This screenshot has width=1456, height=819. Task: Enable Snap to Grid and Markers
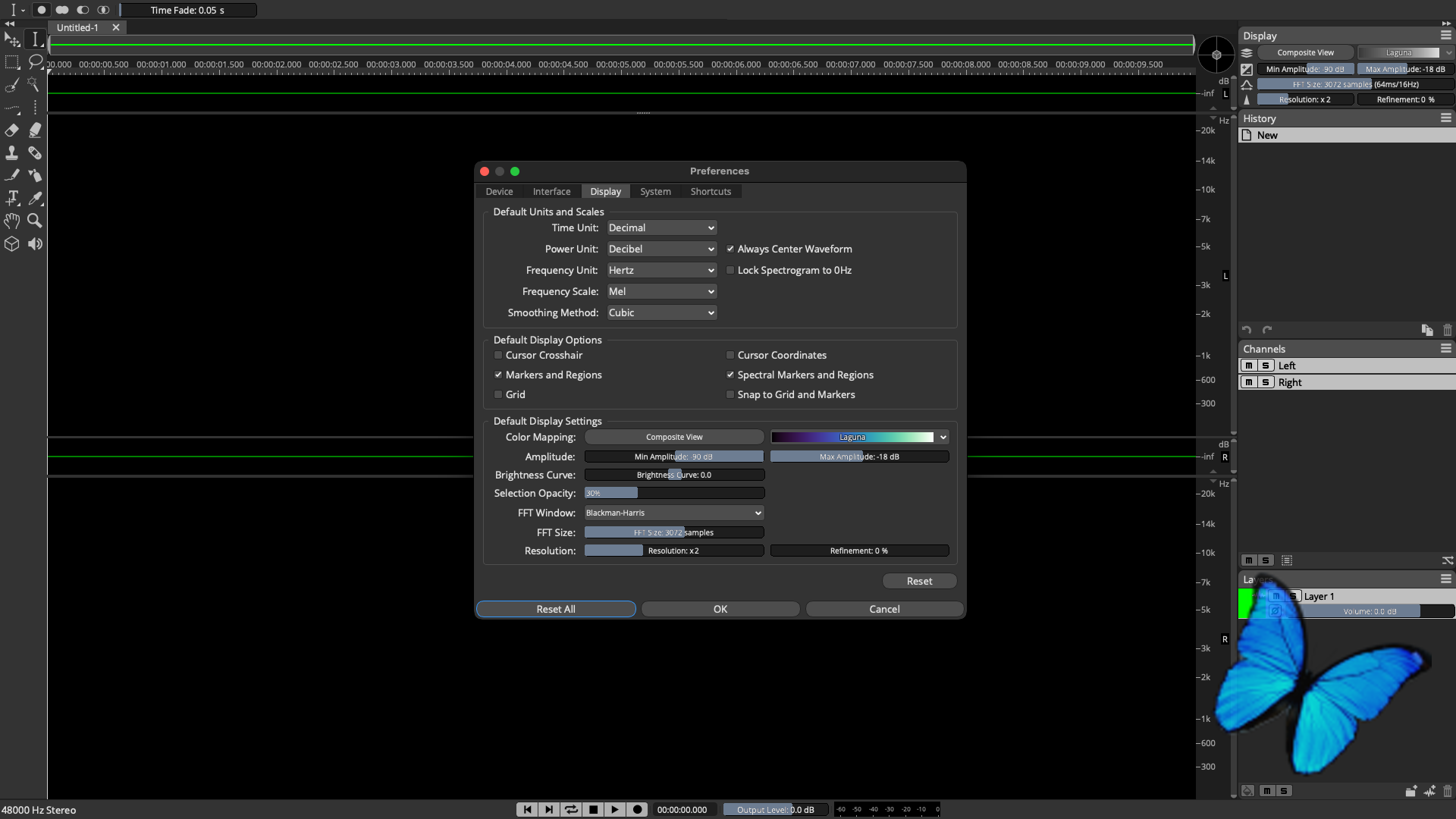[730, 394]
